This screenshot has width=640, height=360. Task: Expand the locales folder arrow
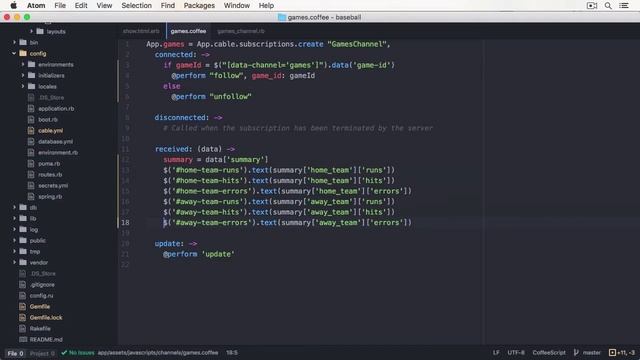point(23,86)
